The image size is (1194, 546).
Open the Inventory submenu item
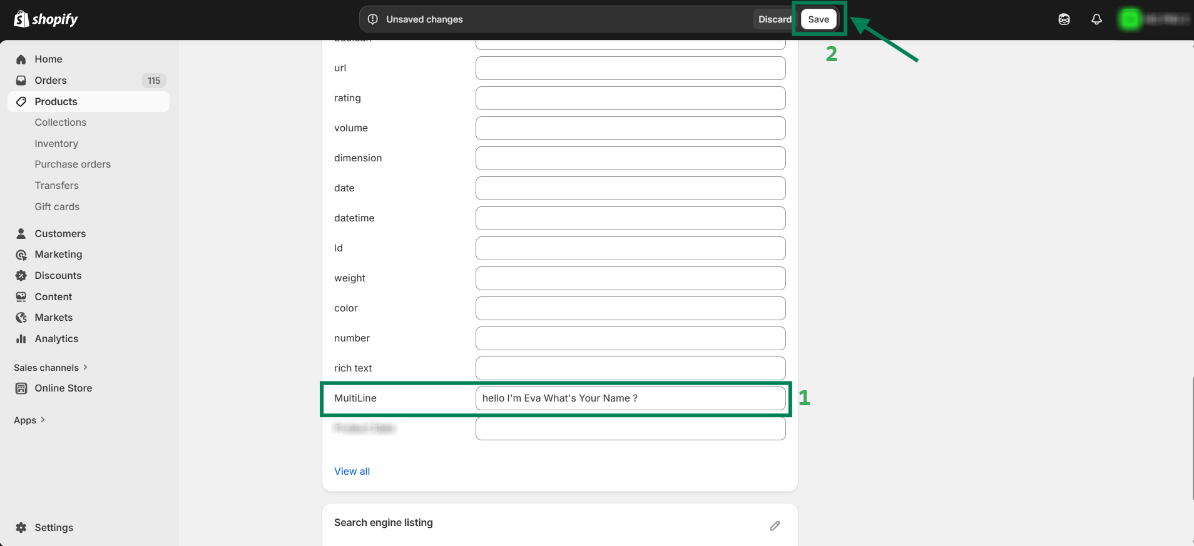[x=56, y=144]
